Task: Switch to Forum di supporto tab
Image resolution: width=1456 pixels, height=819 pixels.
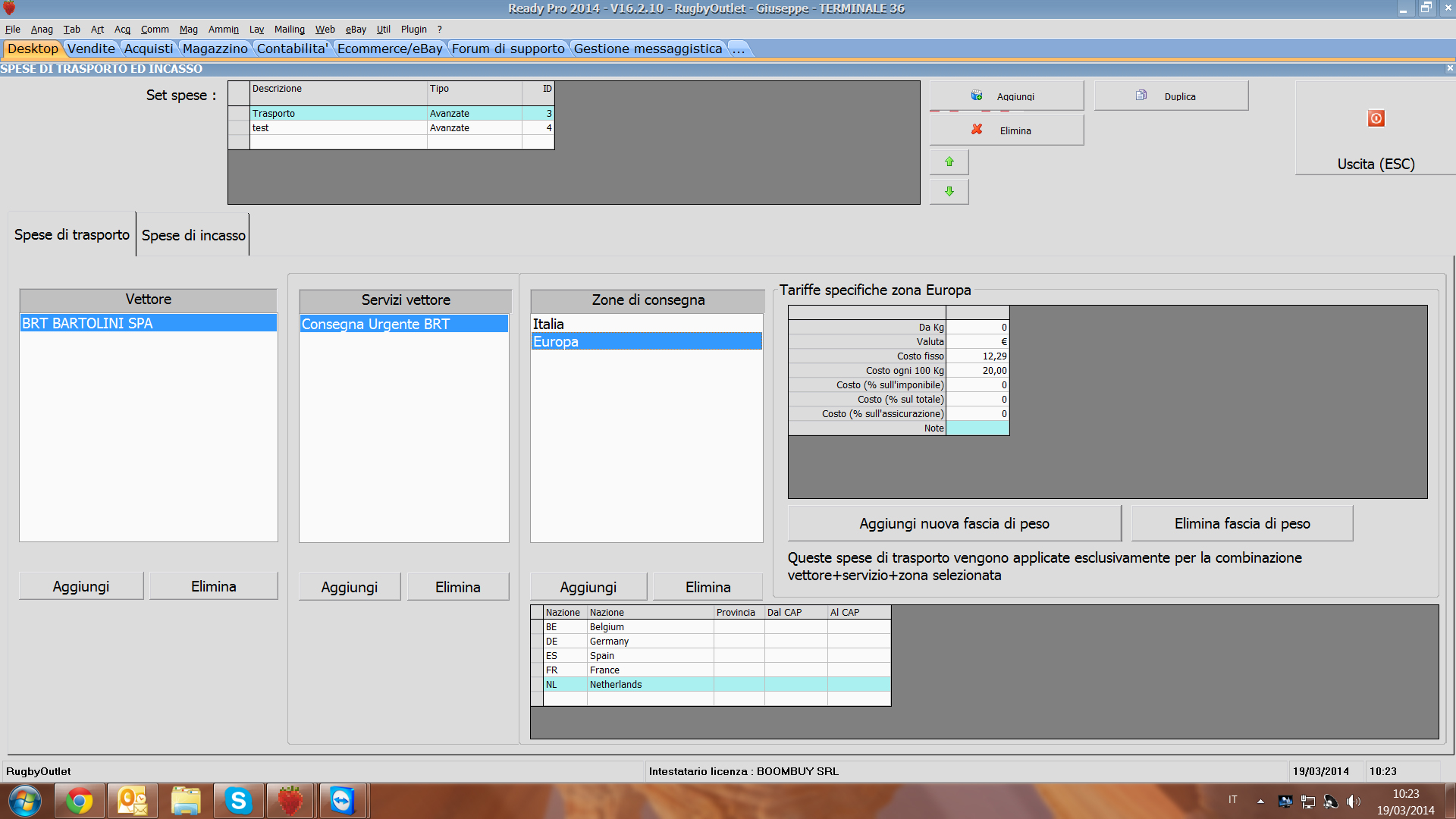Action: click(x=508, y=49)
